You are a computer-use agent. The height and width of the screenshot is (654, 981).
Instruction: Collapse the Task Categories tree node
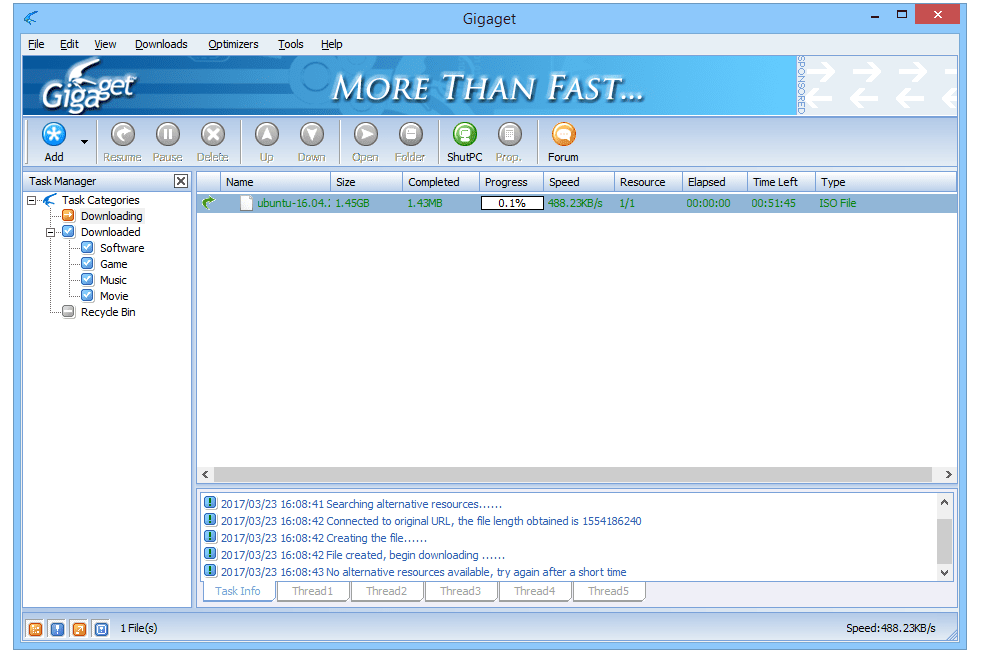pos(32,200)
